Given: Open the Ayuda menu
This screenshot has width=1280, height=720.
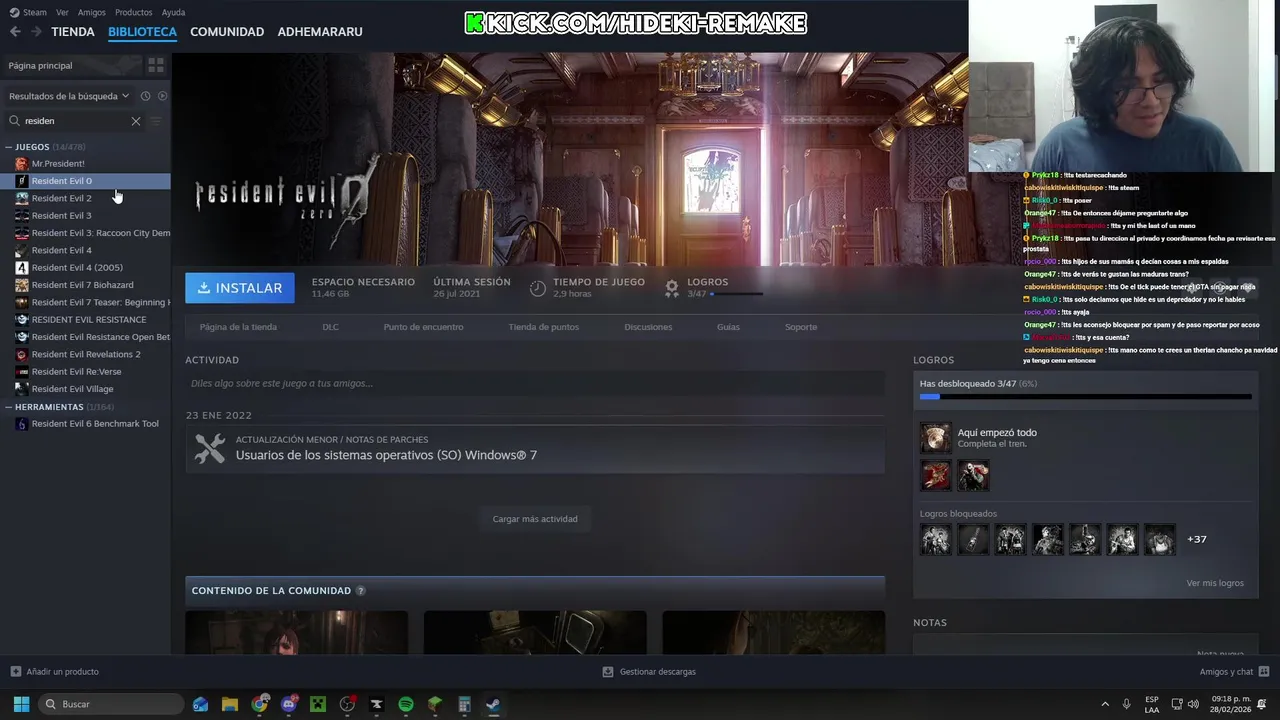Looking at the screenshot, I should (x=173, y=12).
